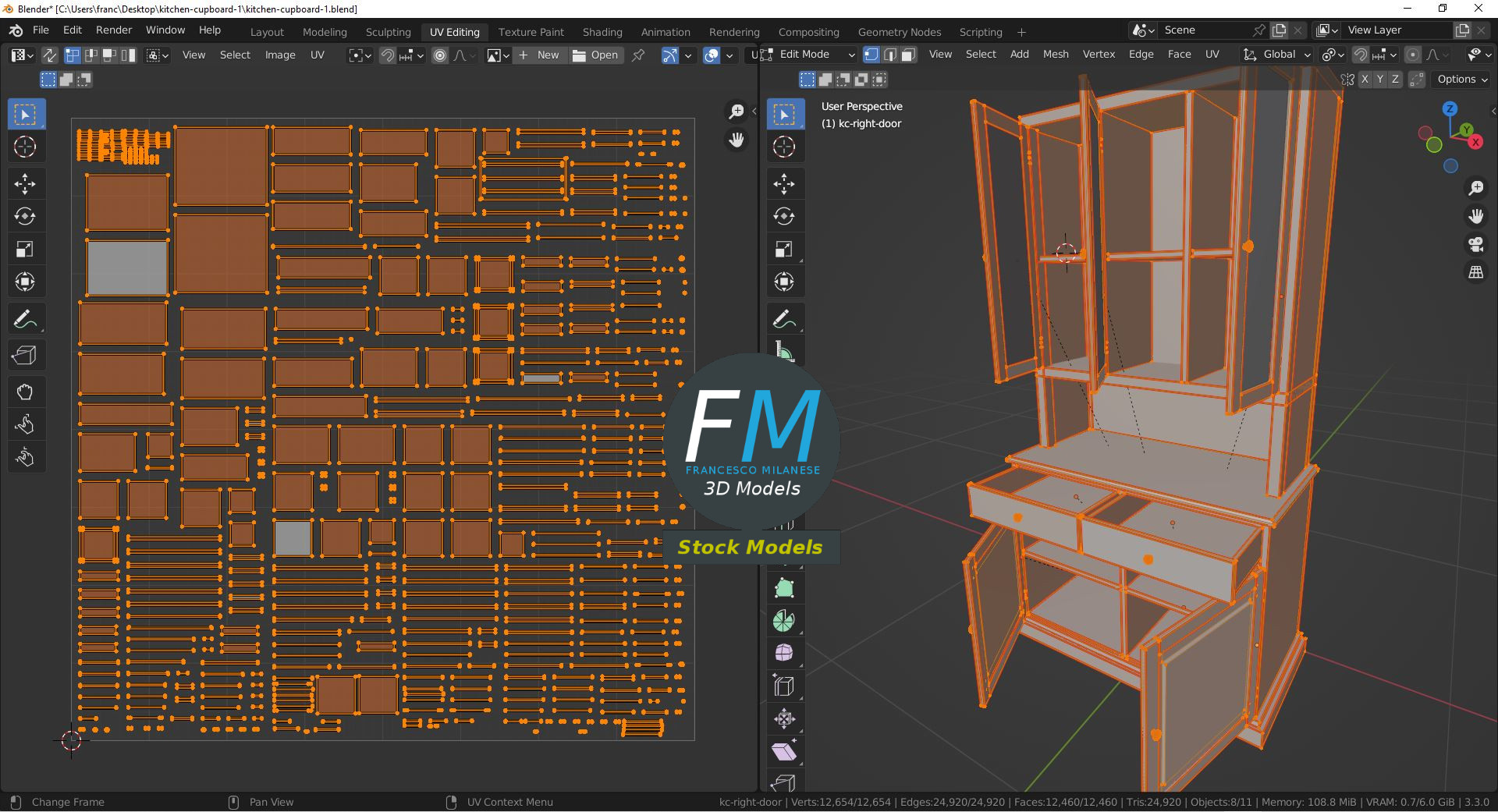Open the Mesh menu in 3D viewport
This screenshot has width=1498, height=812.
point(1056,55)
